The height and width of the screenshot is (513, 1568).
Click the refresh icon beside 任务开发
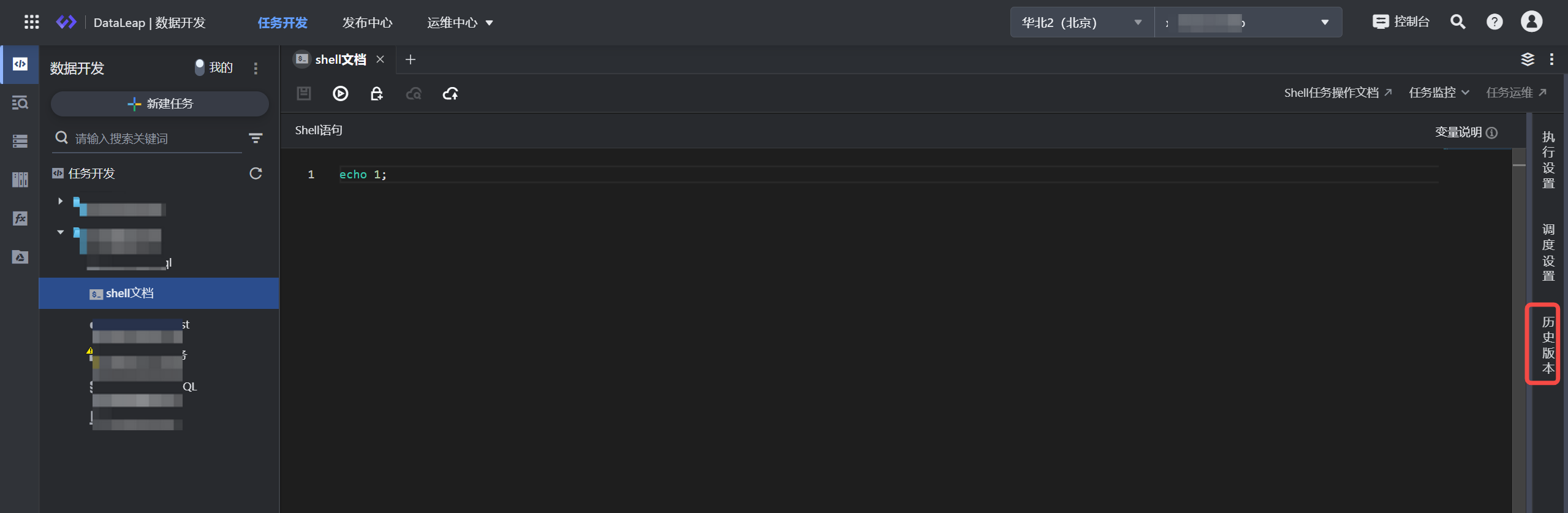(x=256, y=173)
